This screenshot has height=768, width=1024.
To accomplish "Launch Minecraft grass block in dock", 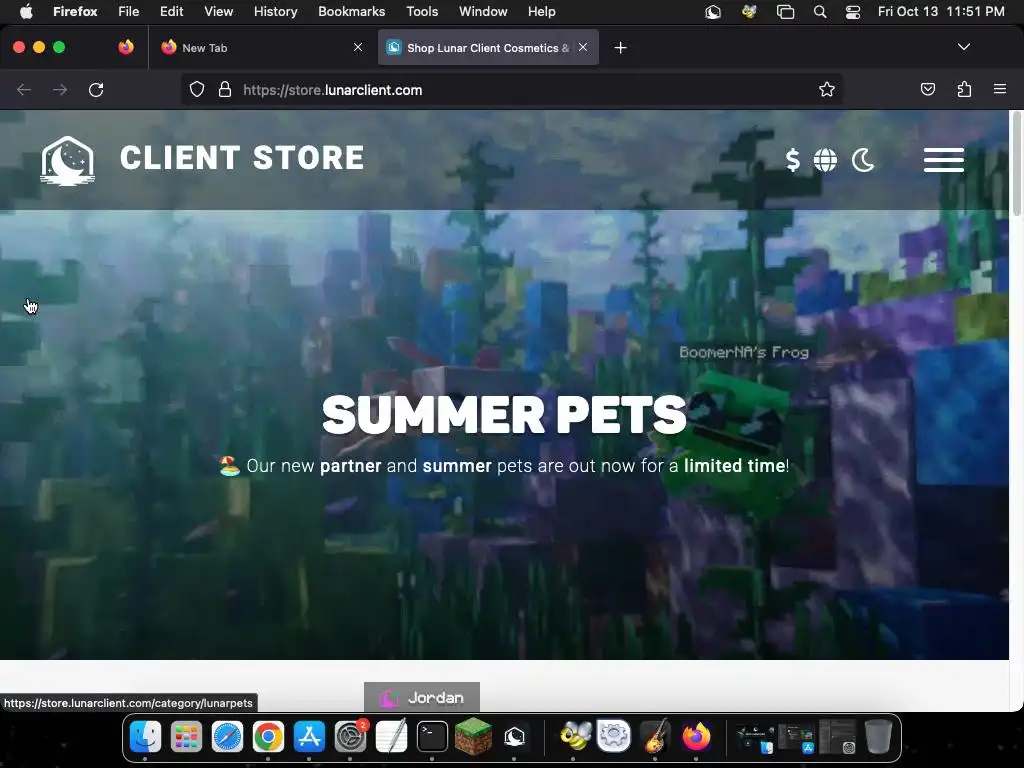I will pos(473,737).
